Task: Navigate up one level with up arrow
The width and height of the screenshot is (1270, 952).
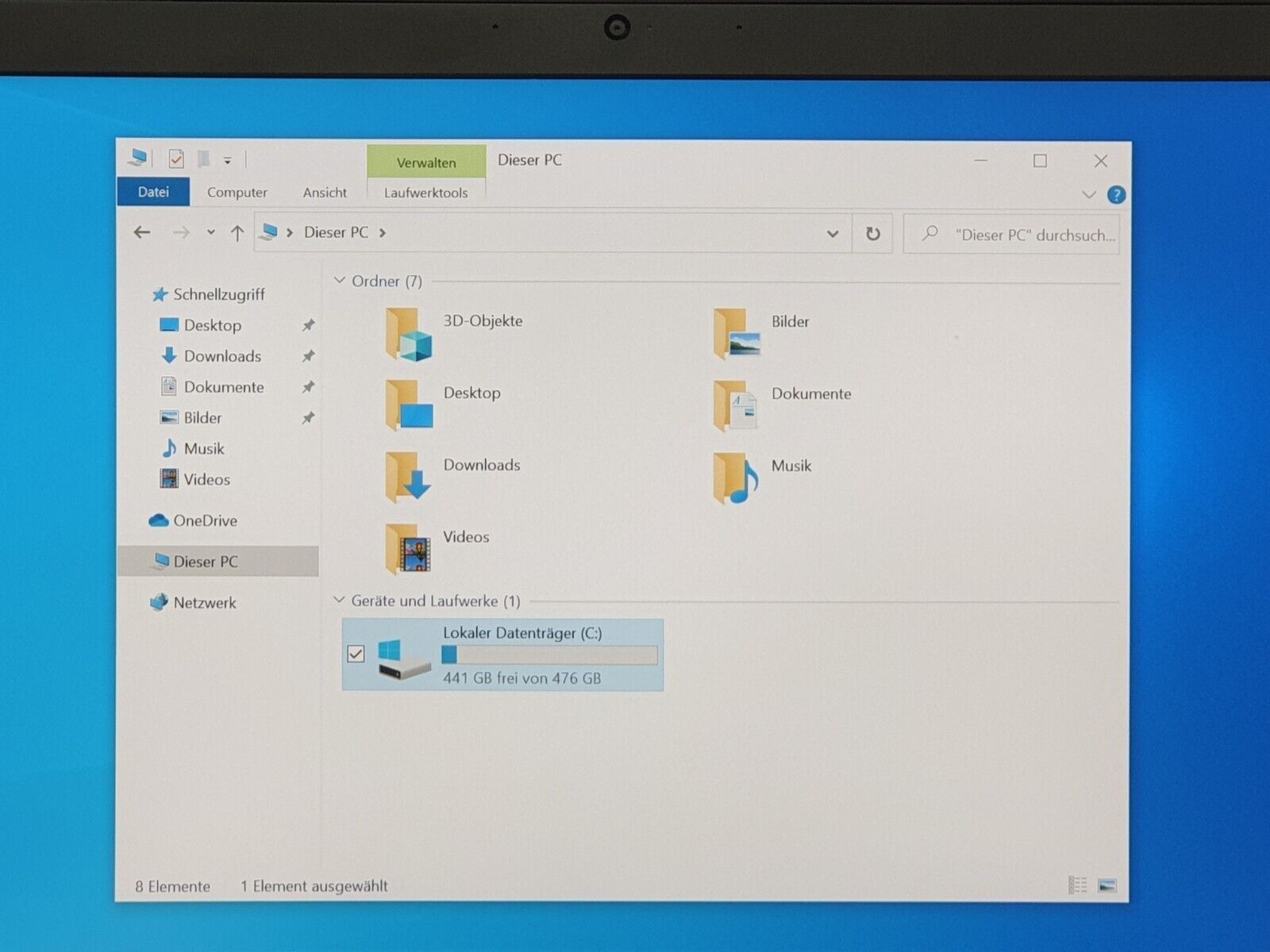Action: 237,233
